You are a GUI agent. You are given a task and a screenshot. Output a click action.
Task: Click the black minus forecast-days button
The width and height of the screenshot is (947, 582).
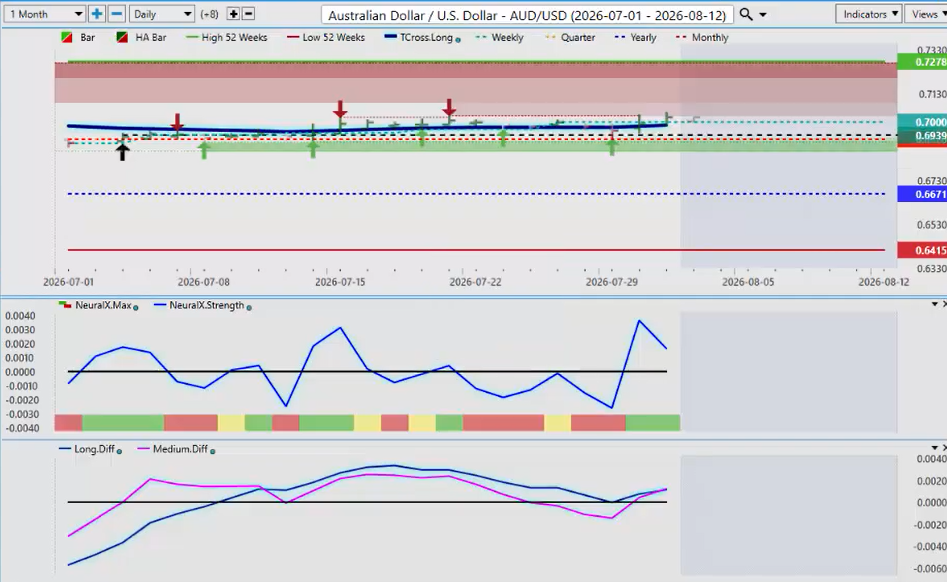click(x=248, y=14)
